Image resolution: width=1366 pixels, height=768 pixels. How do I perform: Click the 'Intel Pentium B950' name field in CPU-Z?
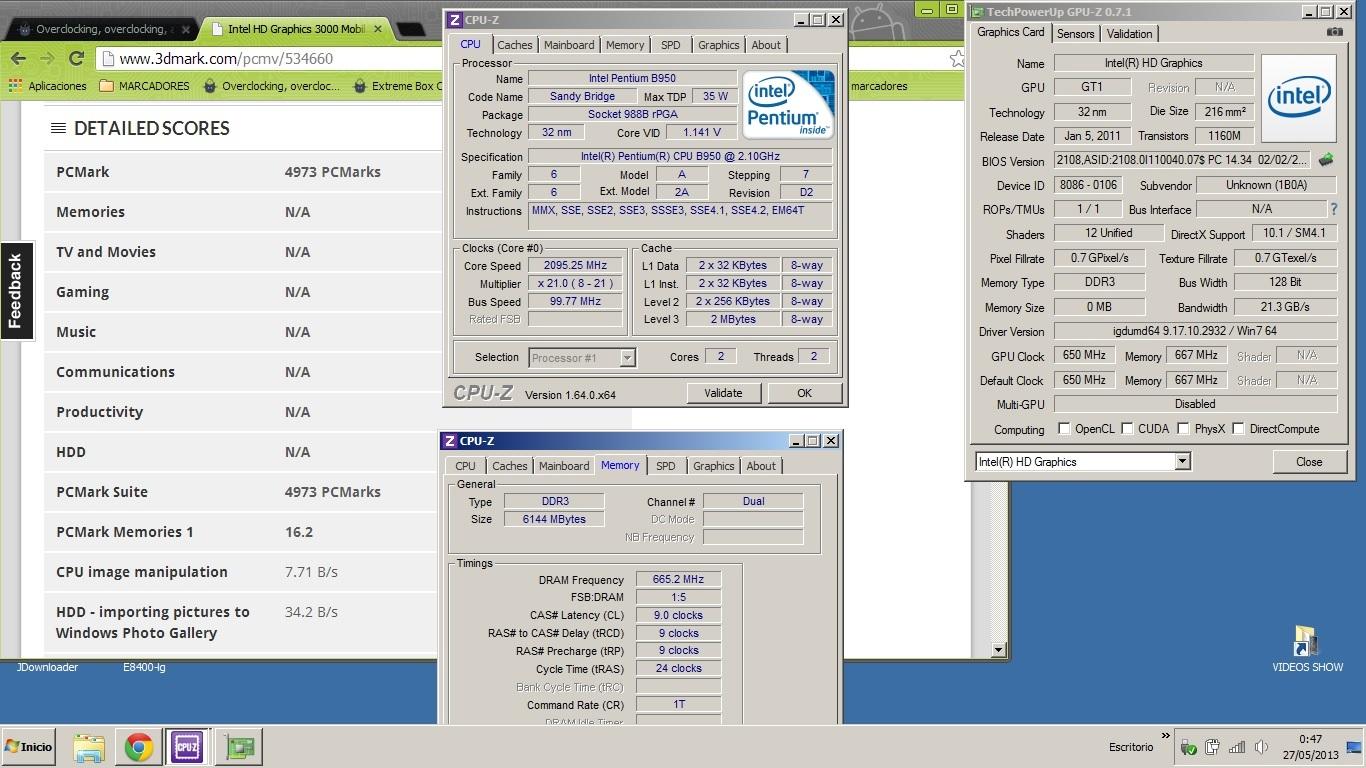coord(632,78)
